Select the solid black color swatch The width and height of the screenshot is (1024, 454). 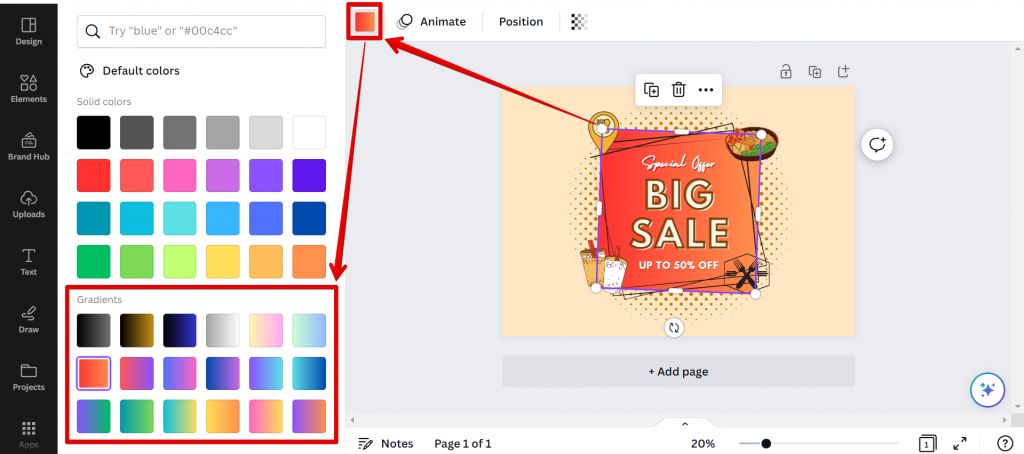pos(93,132)
